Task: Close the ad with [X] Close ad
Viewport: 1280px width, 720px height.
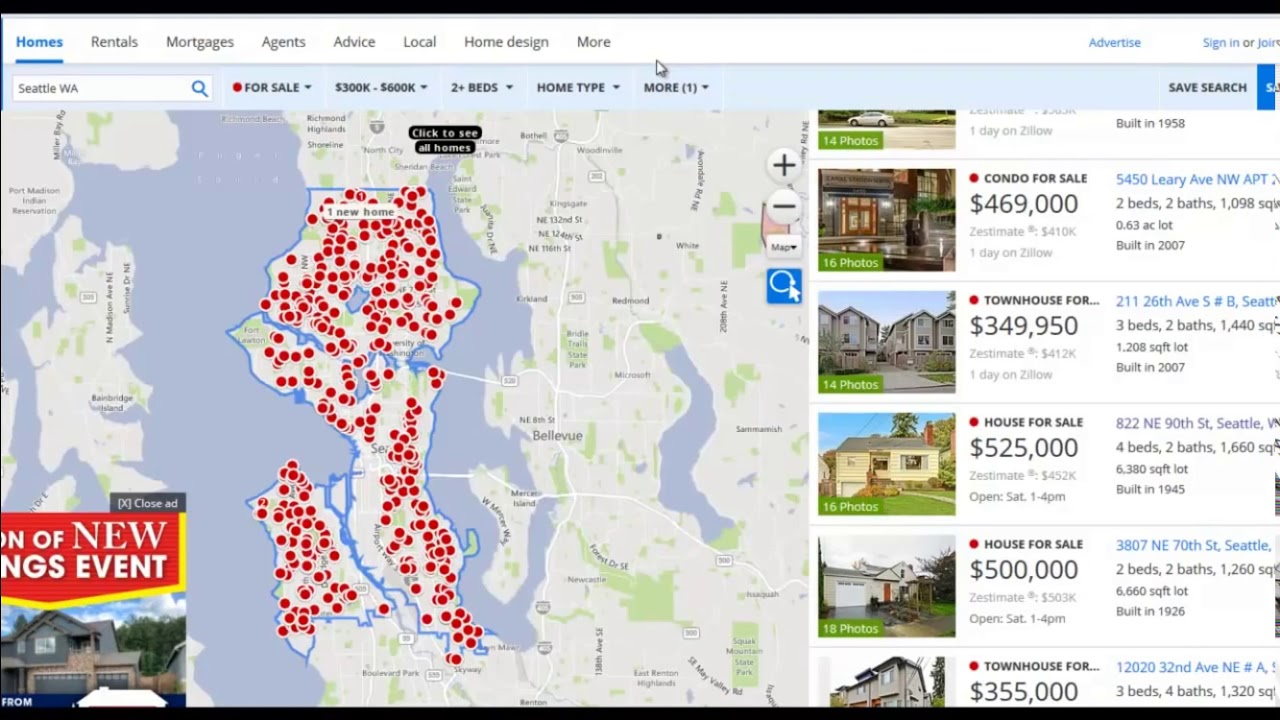Action: [x=147, y=503]
